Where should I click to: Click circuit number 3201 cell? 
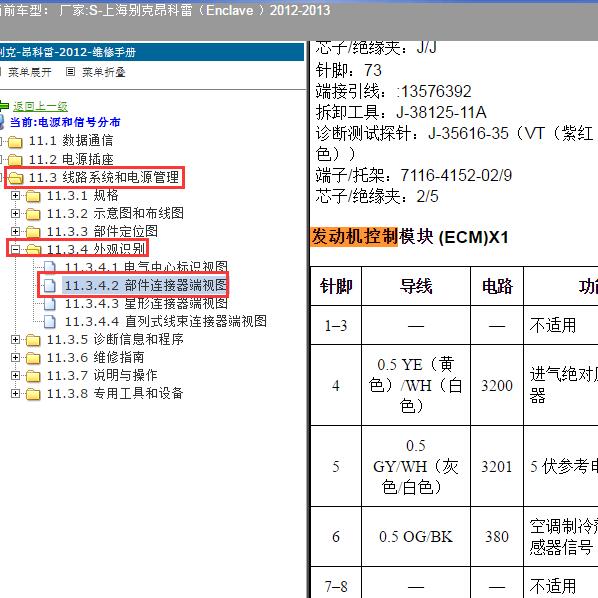point(497,466)
